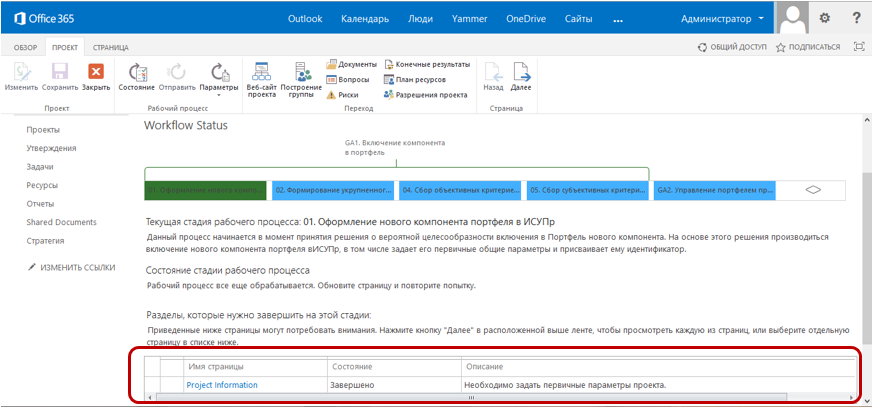Open Риски in ribbon
876x409 pixels.
pos(342,95)
